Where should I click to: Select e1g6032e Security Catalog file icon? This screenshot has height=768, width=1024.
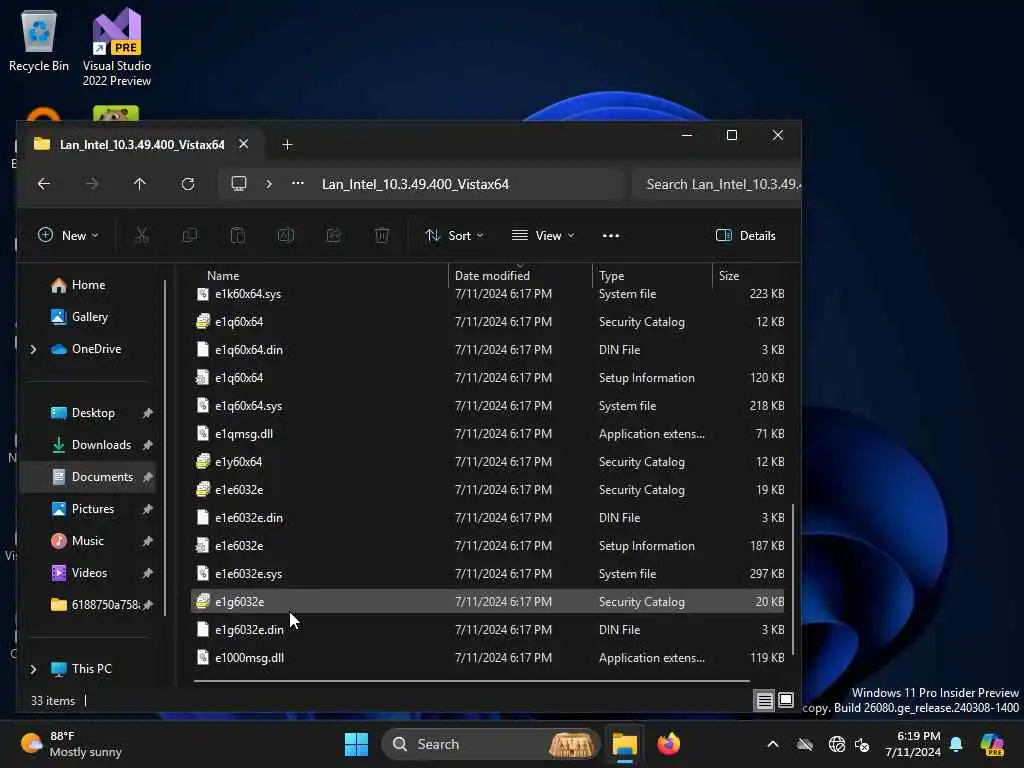(203, 601)
